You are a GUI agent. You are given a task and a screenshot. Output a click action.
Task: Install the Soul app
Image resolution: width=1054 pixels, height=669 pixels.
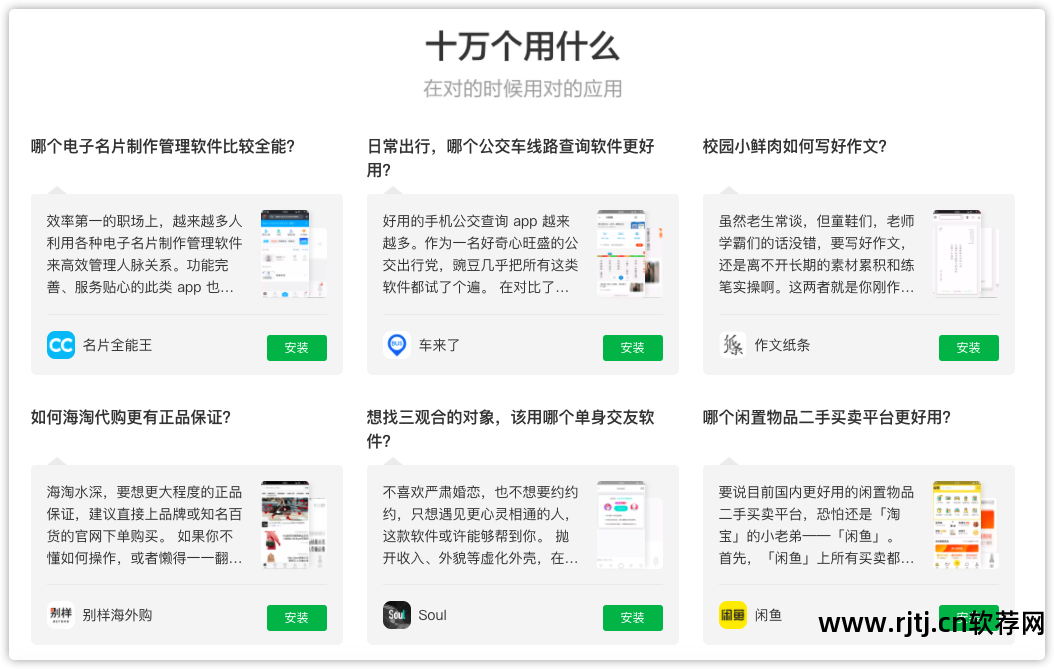[633, 617]
